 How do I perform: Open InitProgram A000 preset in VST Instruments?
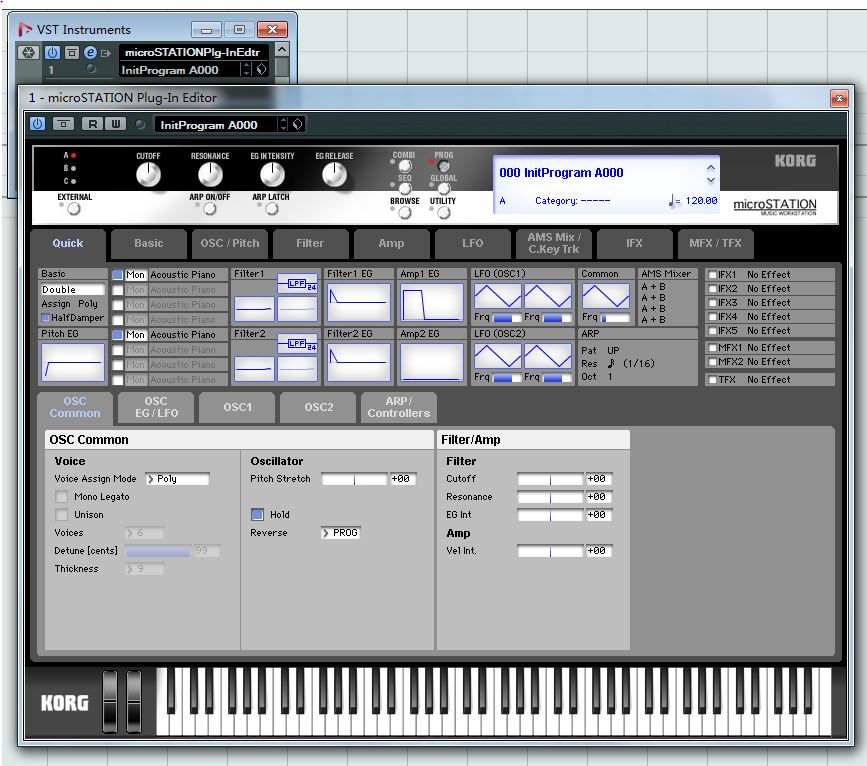coord(180,70)
